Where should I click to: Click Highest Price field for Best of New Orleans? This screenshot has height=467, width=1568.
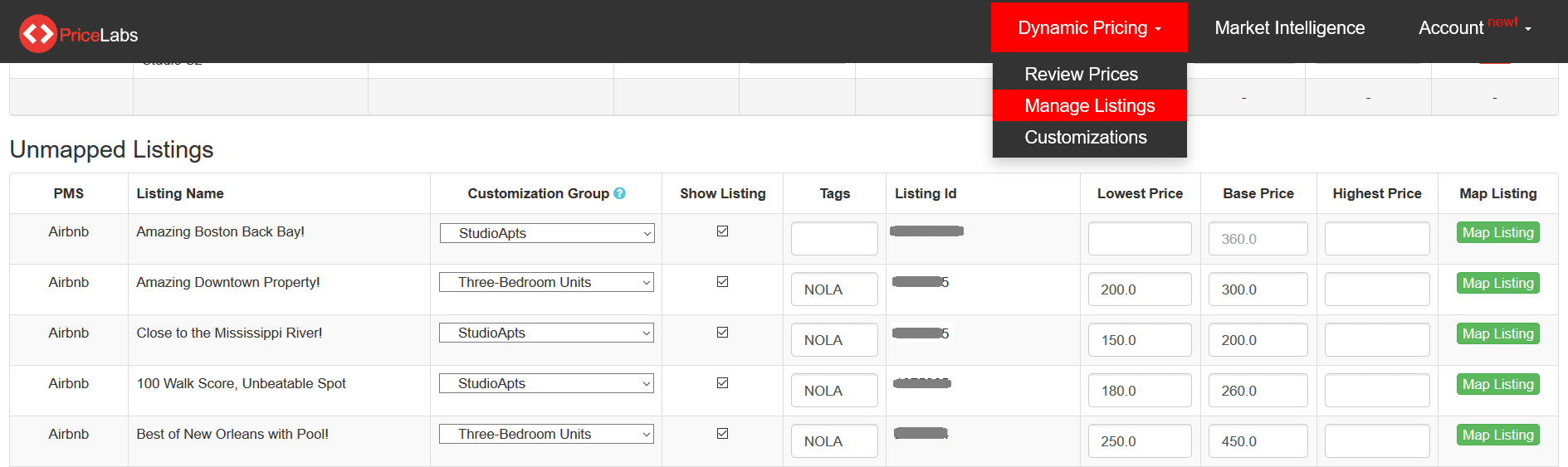(x=1377, y=441)
